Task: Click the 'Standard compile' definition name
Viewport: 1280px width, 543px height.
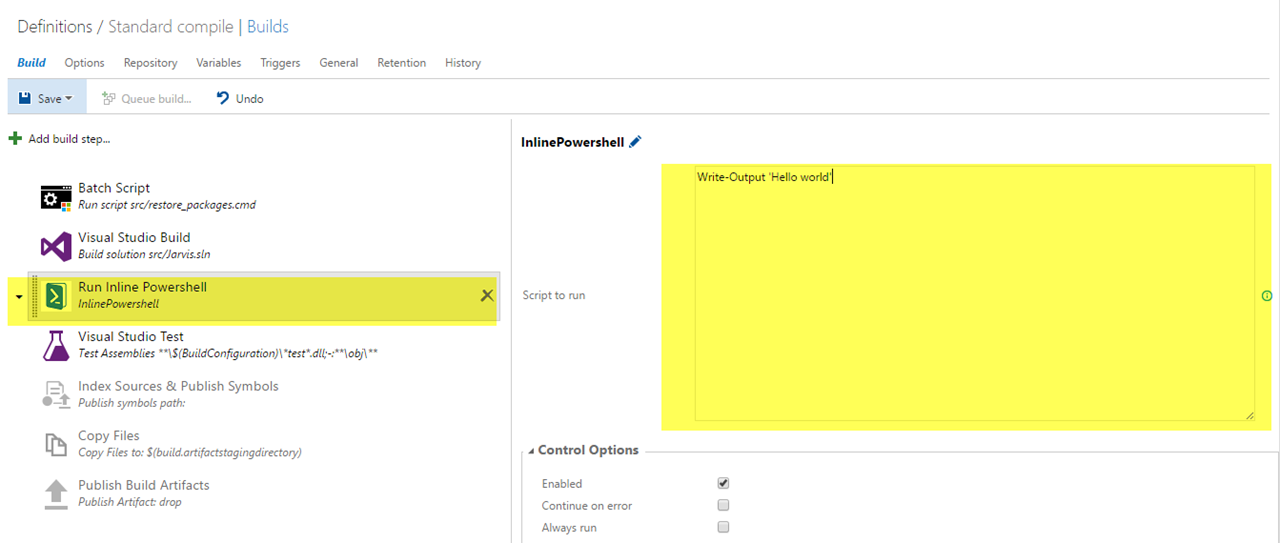Action: coord(169,27)
